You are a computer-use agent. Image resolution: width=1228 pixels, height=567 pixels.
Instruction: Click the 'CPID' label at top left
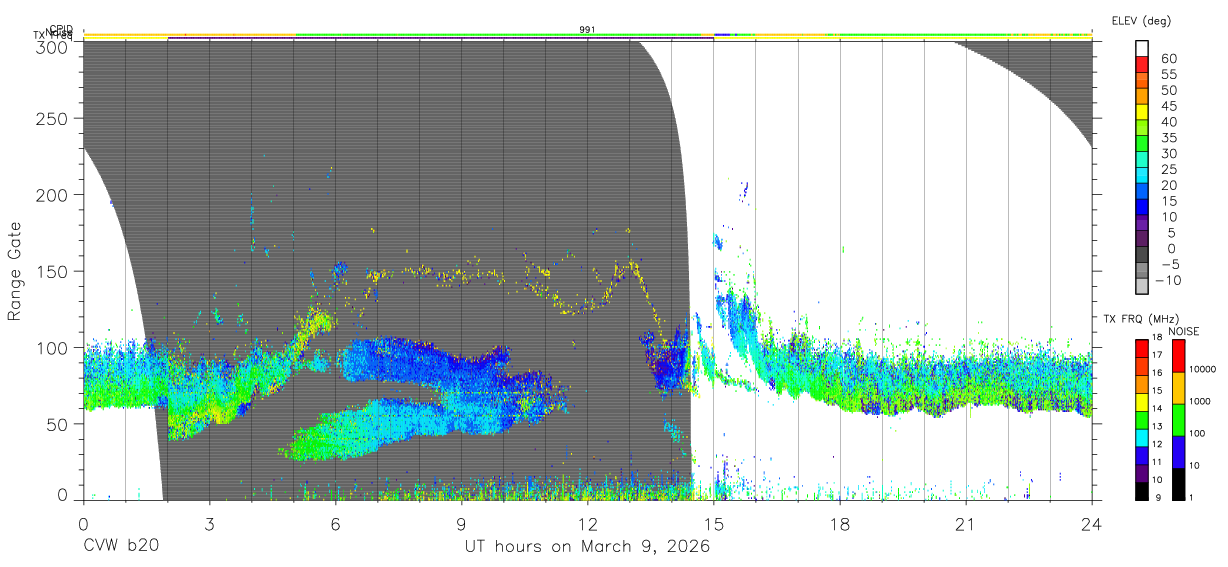click(x=61, y=30)
